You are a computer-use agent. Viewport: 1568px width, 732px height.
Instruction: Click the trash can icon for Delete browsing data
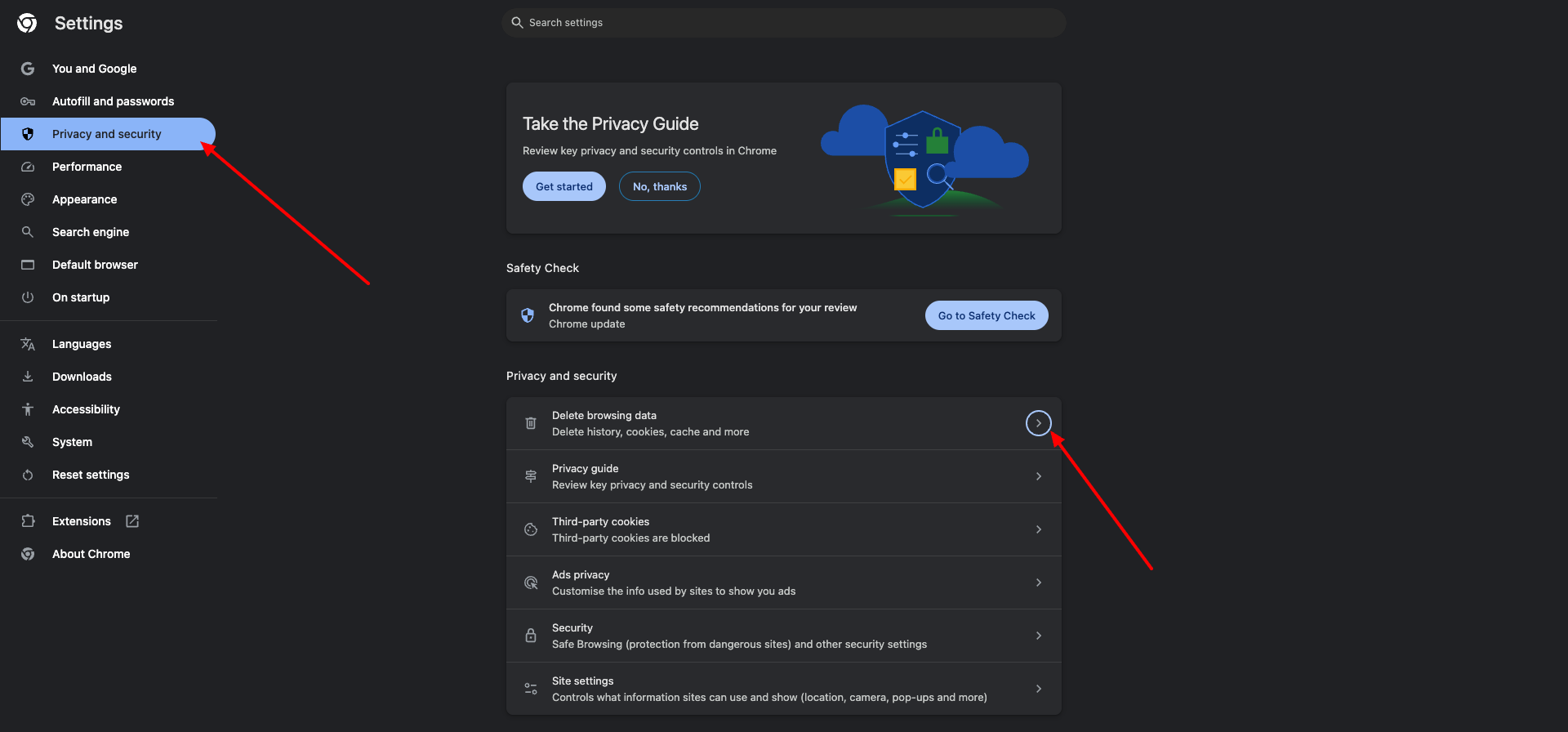pyautogui.click(x=531, y=423)
